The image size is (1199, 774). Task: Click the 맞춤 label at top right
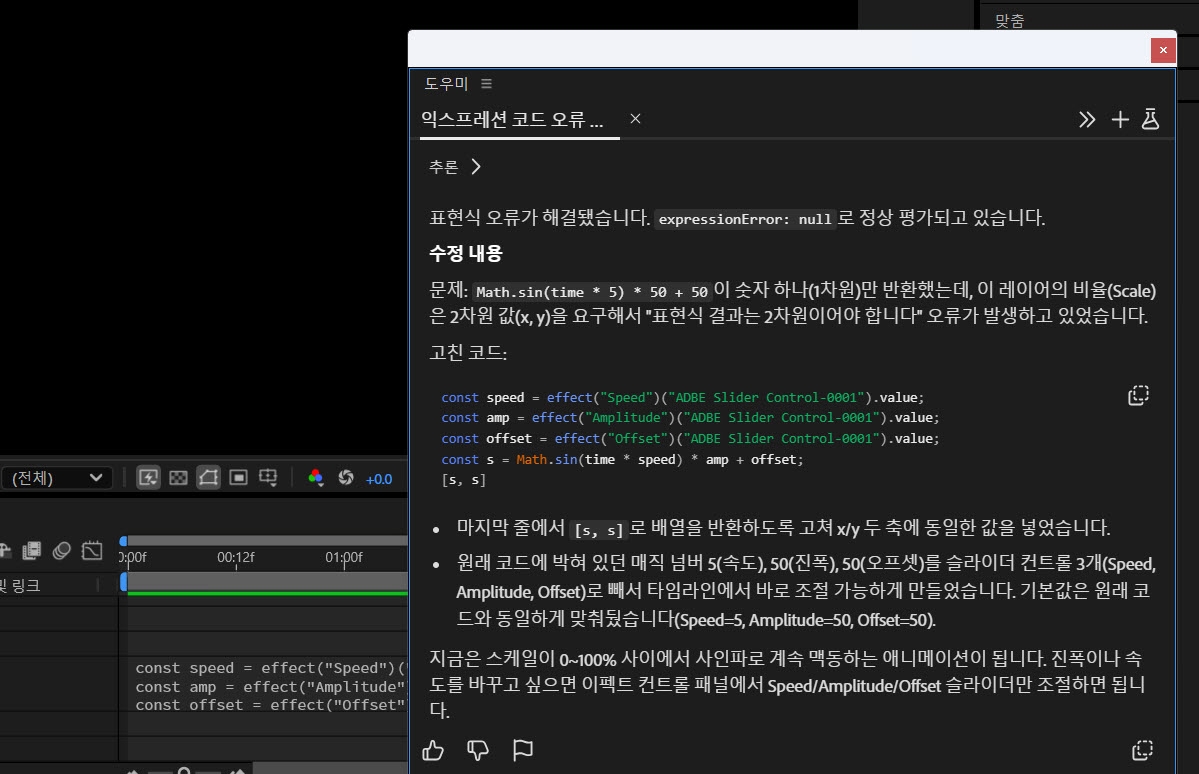click(x=1009, y=21)
